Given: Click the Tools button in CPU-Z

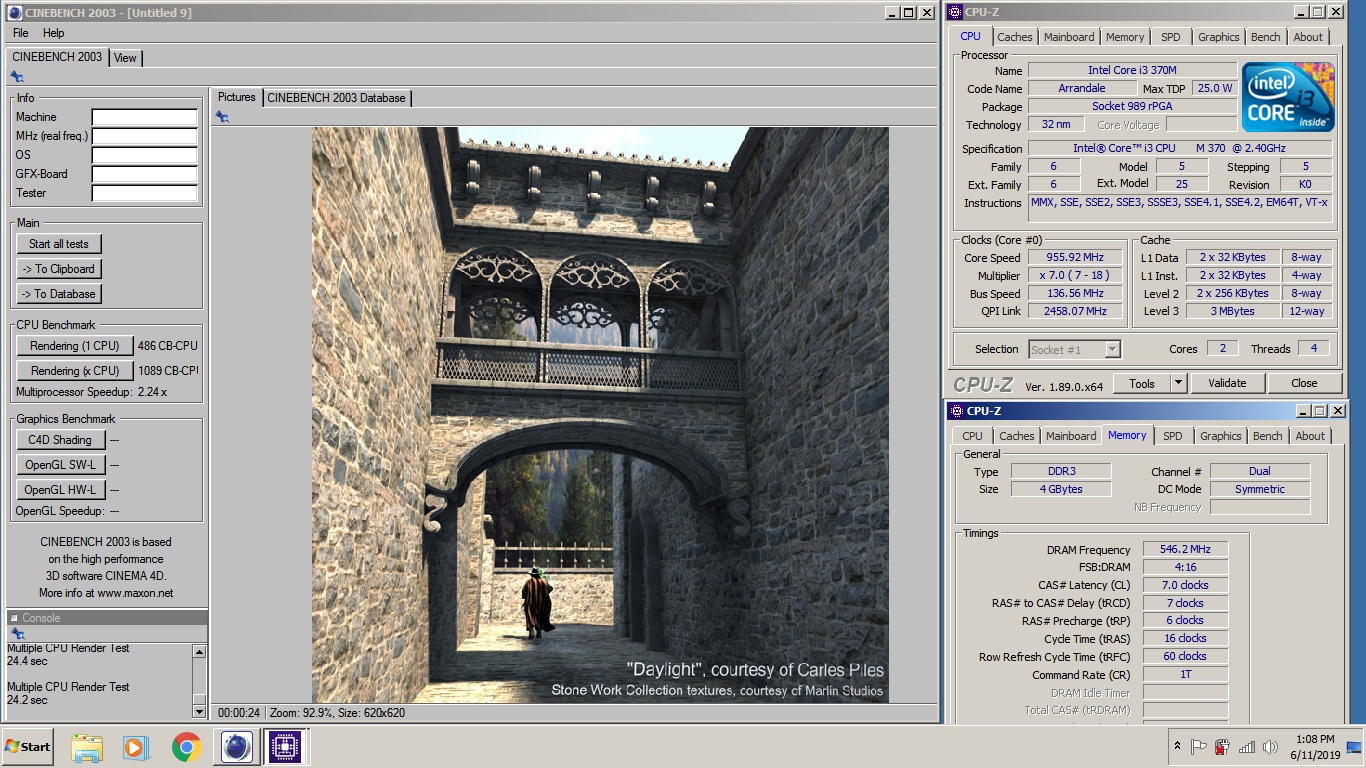Looking at the screenshot, I should point(1142,383).
